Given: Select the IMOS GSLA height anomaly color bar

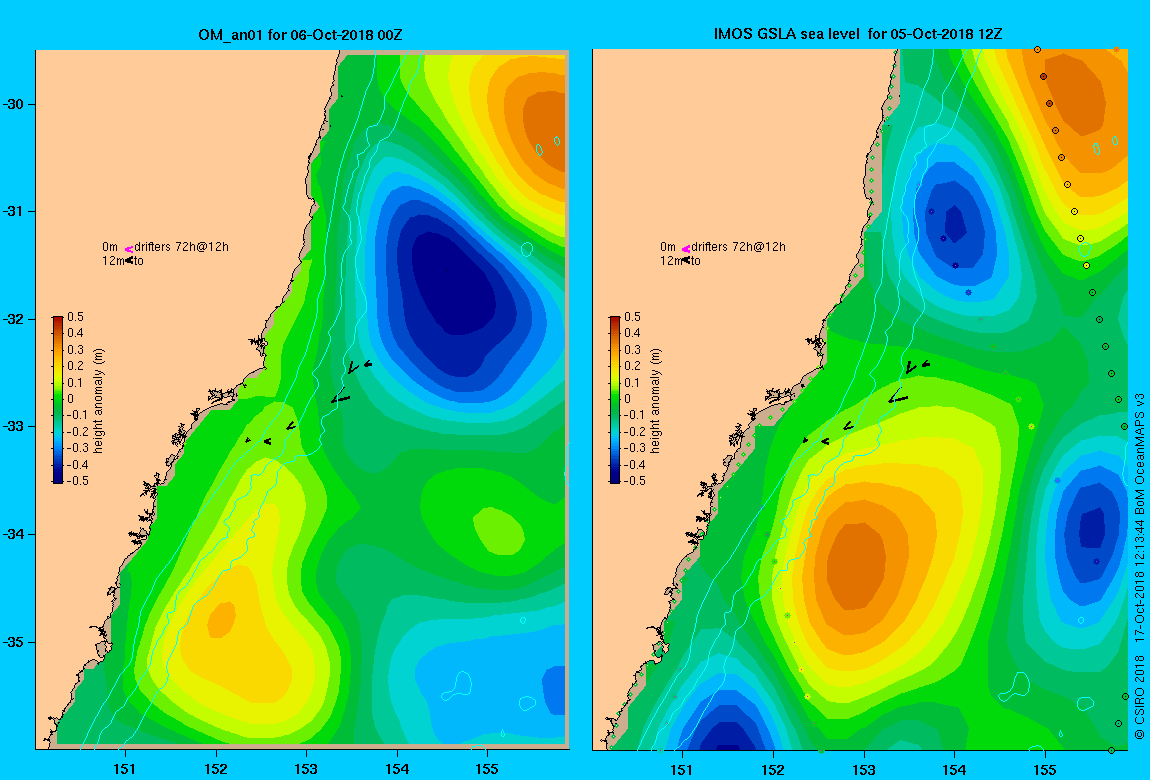Looking at the screenshot, I should click(x=615, y=400).
